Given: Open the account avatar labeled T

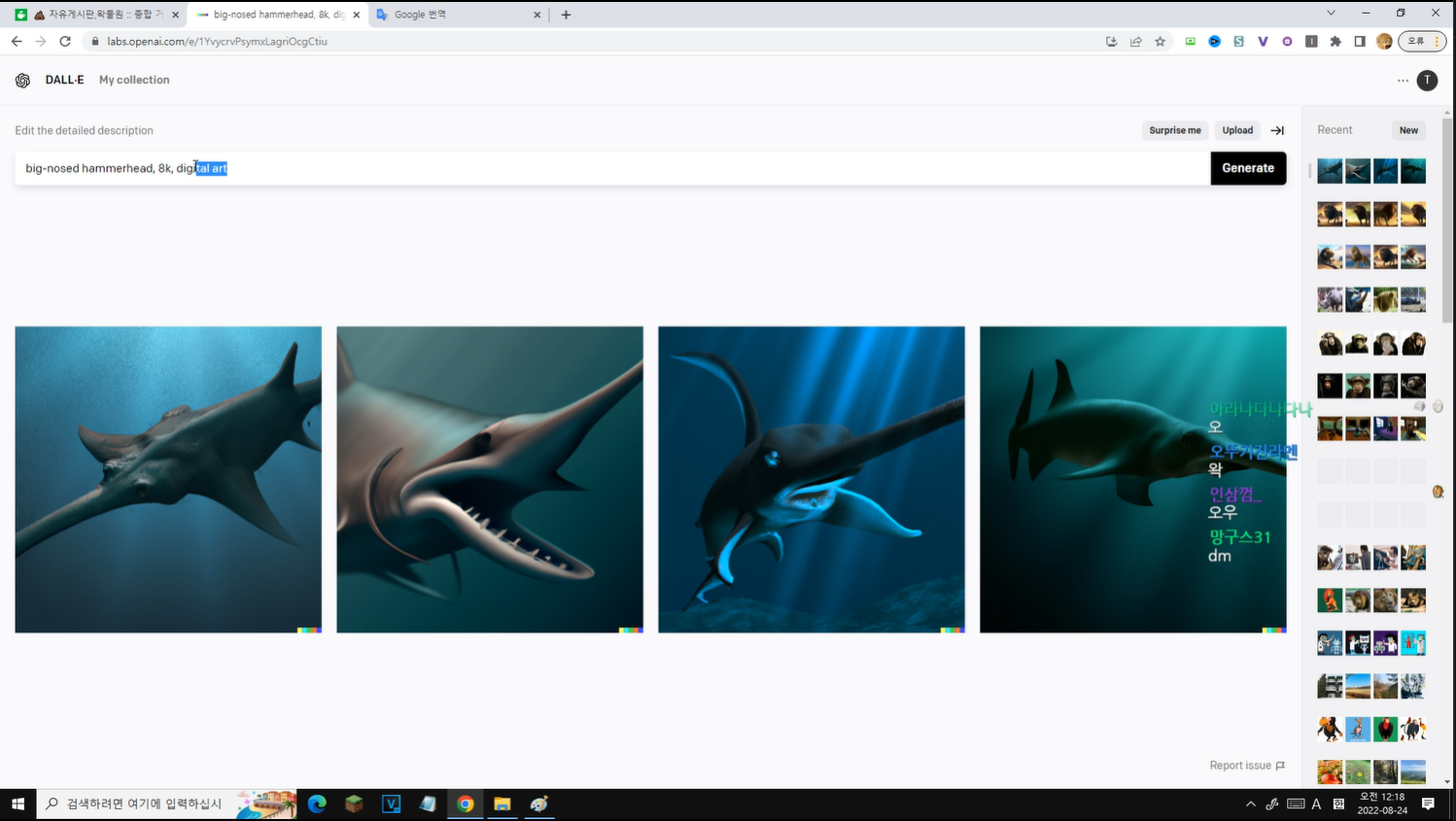Looking at the screenshot, I should click(1426, 81).
